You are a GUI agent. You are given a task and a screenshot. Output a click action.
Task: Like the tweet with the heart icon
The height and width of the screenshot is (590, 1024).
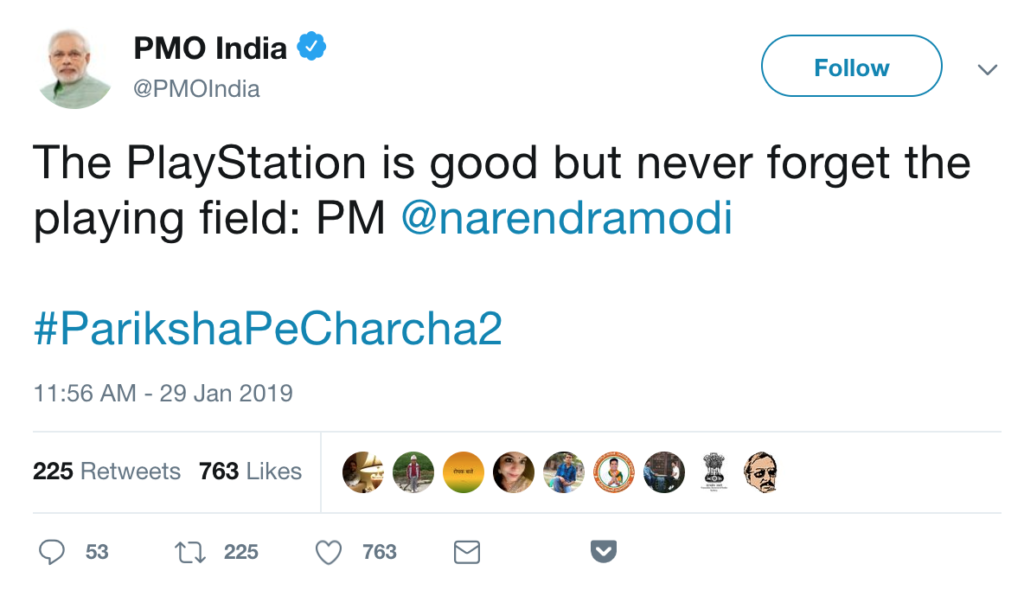pyautogui.click(x=328, y=552)
